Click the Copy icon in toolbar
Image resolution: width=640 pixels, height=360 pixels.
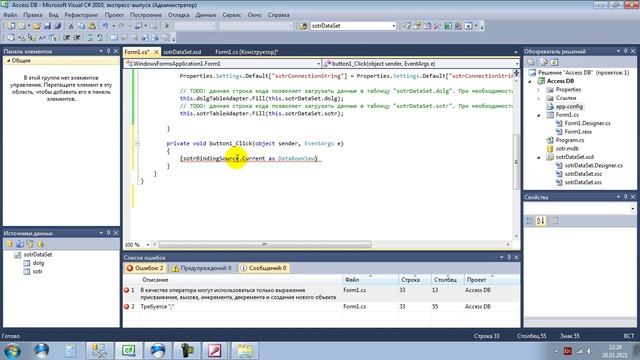(81, 26)
